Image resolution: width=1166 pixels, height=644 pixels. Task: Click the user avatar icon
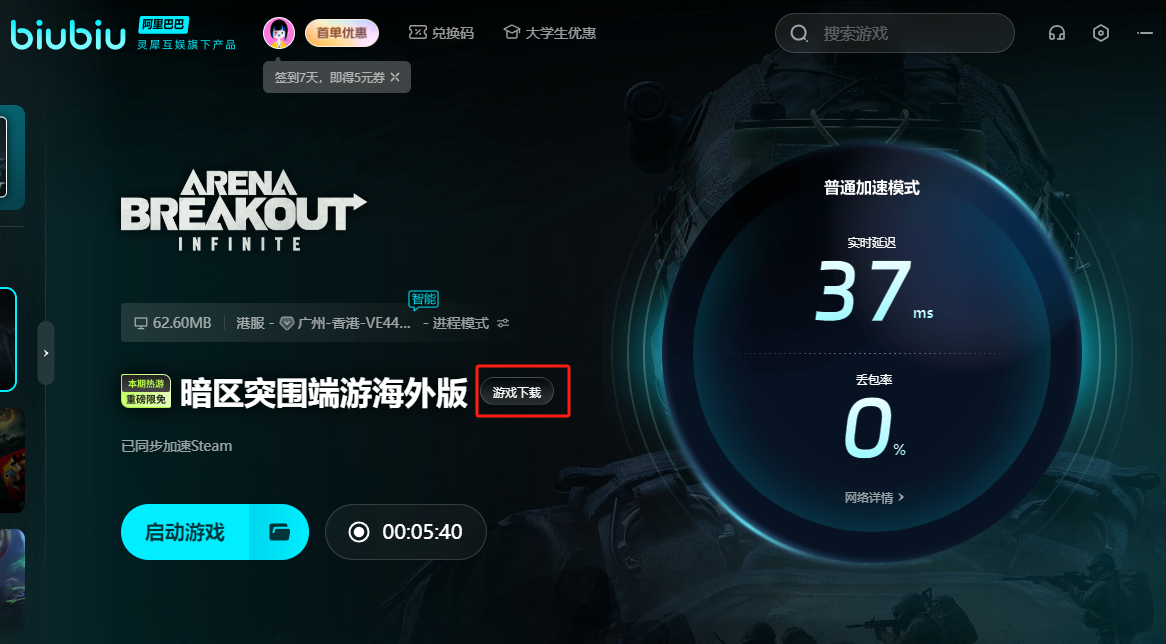[279, 33]
